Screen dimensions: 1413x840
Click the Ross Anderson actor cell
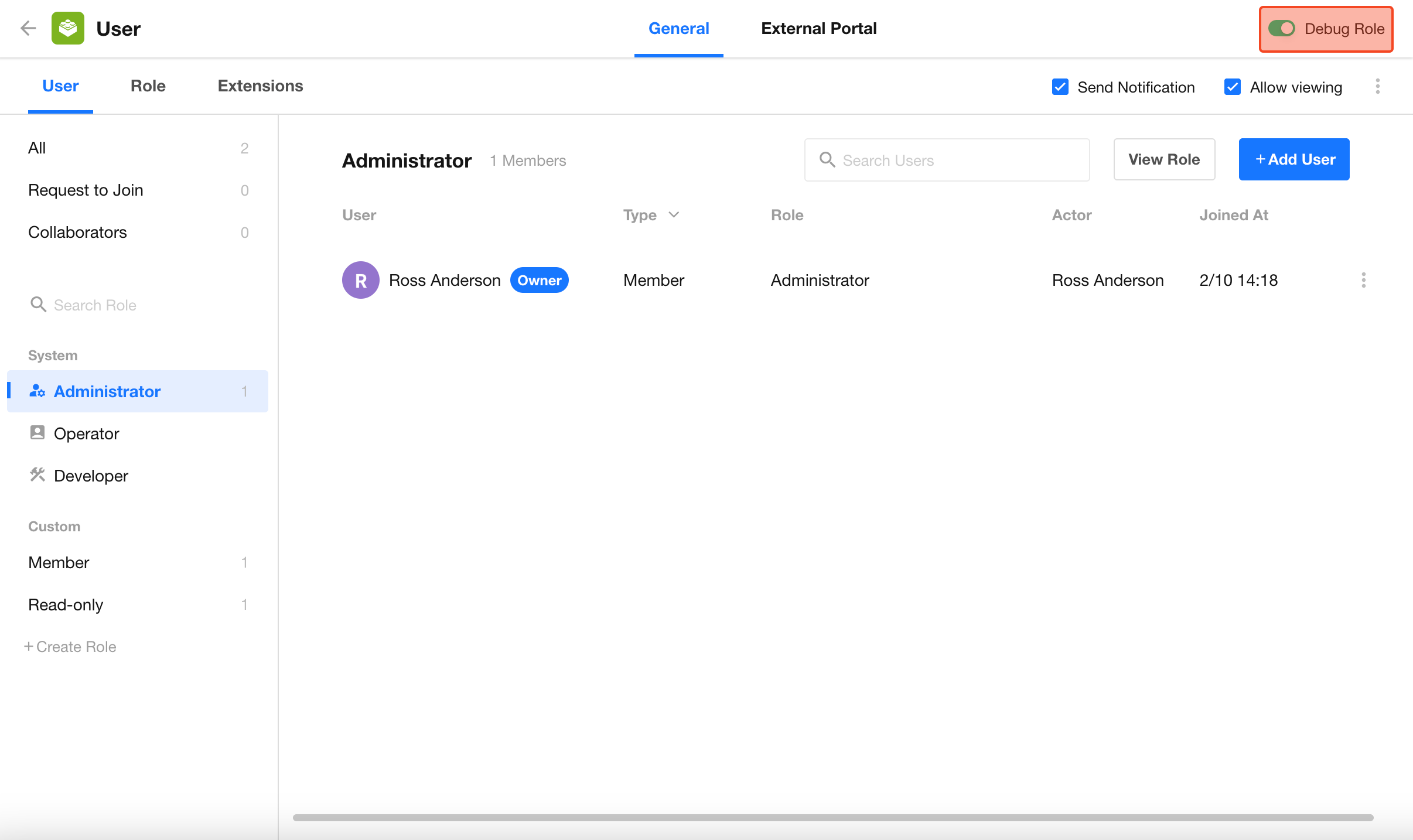coord(1108,280)
